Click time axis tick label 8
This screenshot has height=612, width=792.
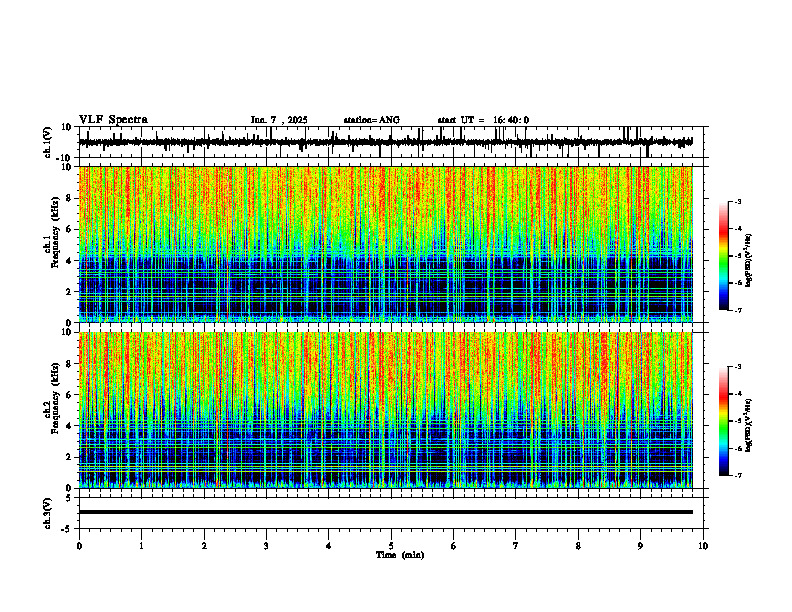[578, 546]
